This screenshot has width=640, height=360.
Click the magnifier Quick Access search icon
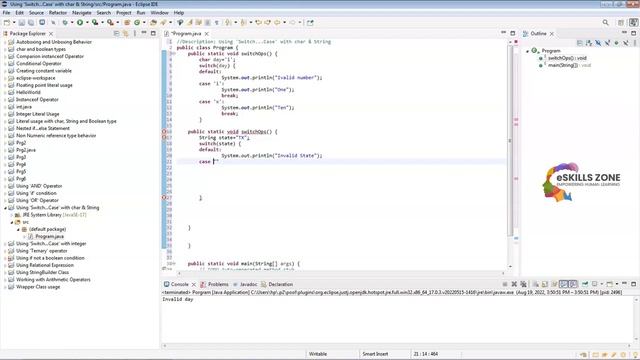pyautogui.click(x=606, y=23)
